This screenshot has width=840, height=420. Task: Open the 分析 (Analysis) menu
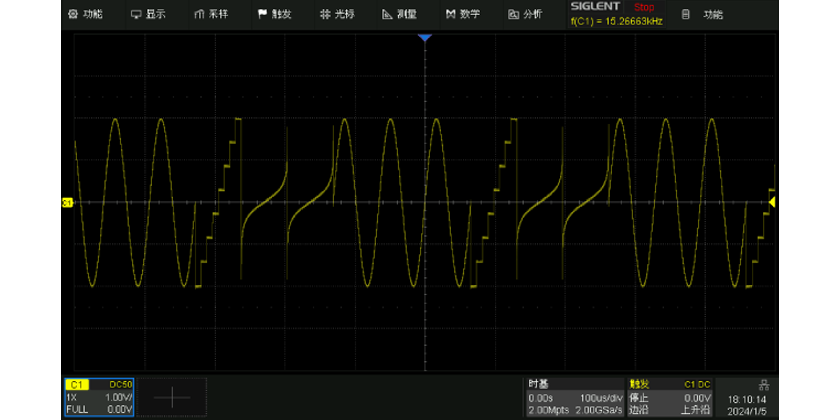pyautogui.click(x=525, y=14)
